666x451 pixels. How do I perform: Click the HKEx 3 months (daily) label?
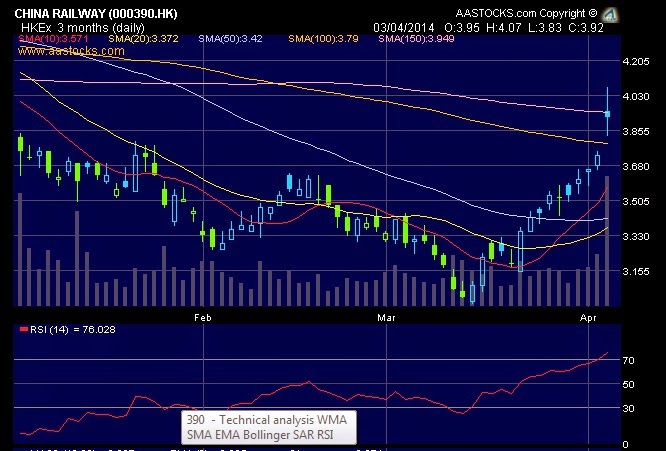point(83,28)
